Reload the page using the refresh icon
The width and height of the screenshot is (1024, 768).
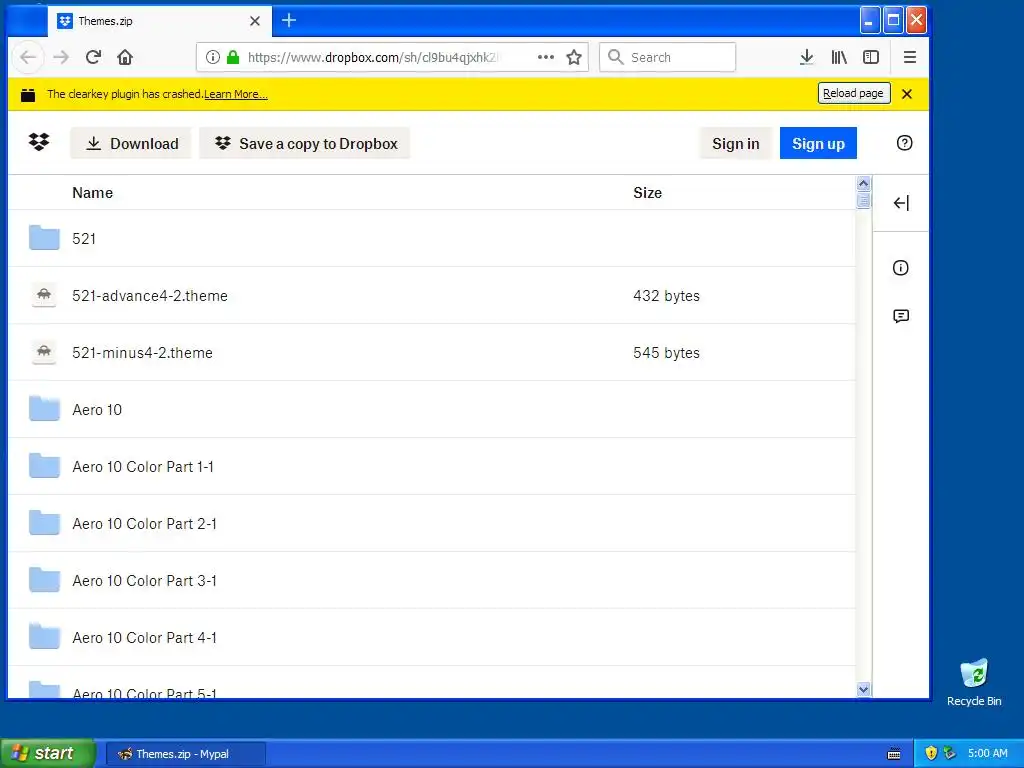pyautogui.click(x=93, y=57)
